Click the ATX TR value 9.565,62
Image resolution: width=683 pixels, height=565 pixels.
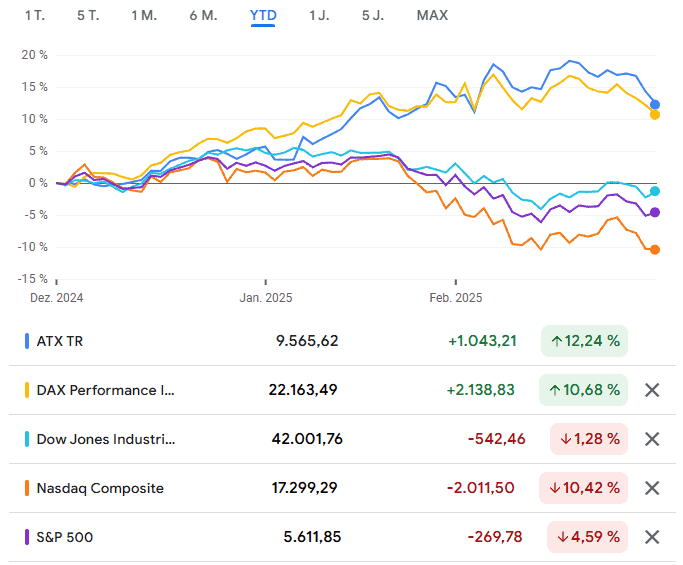pyautogui.click(x=307, y=341)
